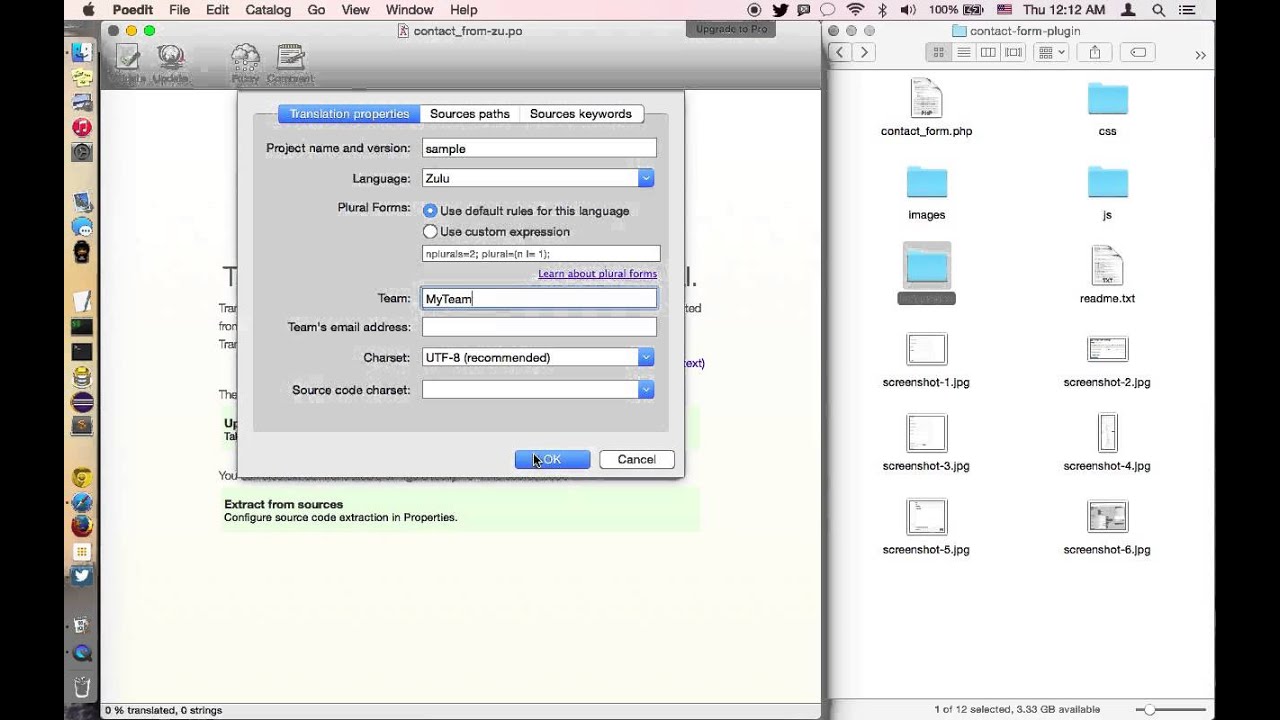
Task: Click the Team's email address field
Action: click(539, 327)
